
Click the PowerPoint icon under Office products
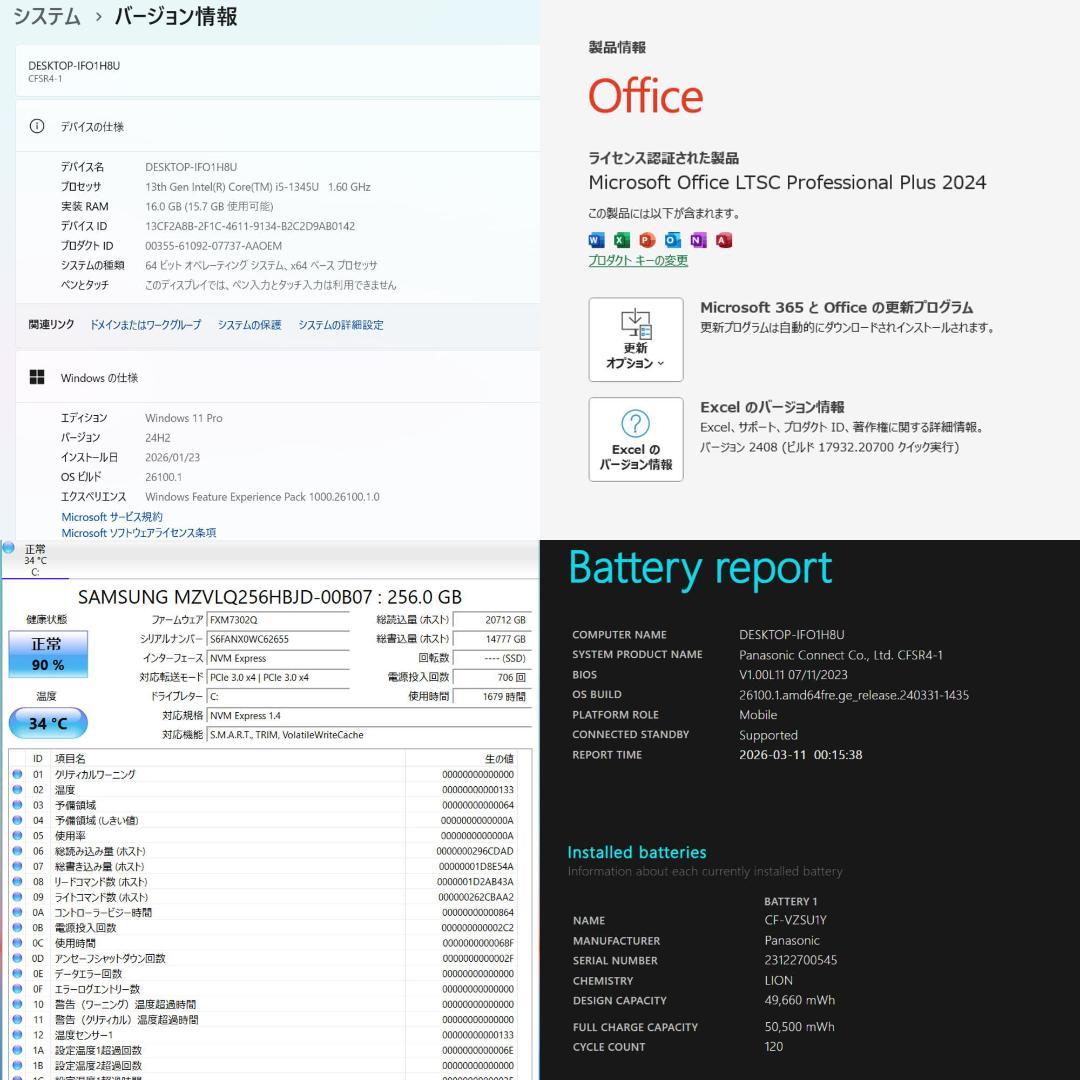pos(647,240)
